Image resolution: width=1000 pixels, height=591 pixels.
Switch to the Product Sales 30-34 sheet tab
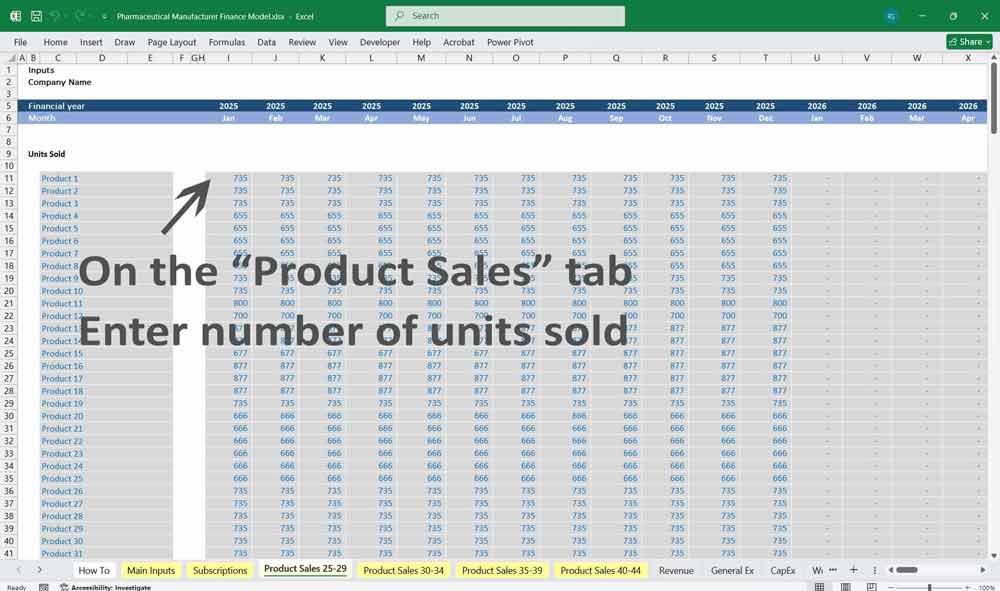(x=404, y=571)
